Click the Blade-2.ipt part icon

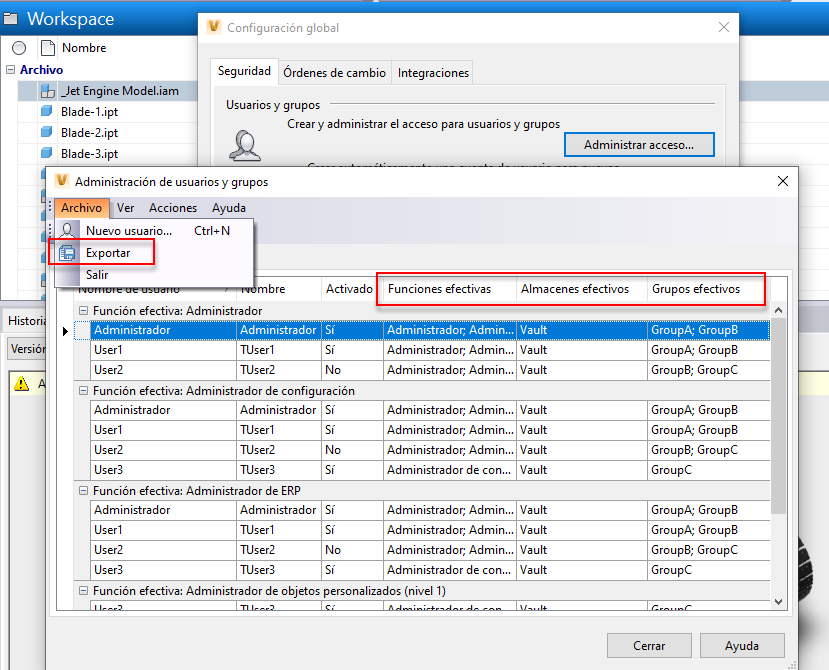47,132
